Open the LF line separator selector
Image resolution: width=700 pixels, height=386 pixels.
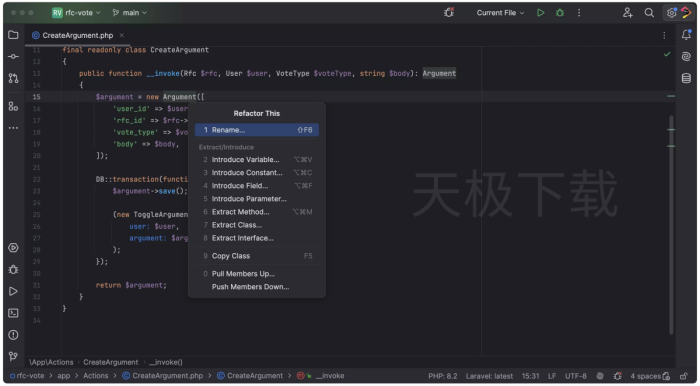[552, 376]
